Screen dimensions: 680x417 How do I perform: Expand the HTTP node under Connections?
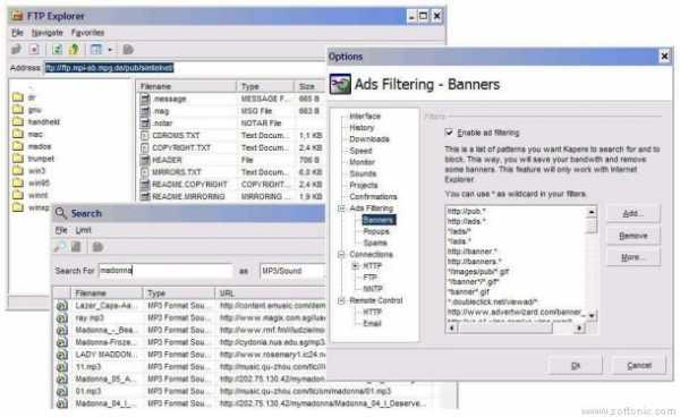pyautogui.click(x=355, y=266)
